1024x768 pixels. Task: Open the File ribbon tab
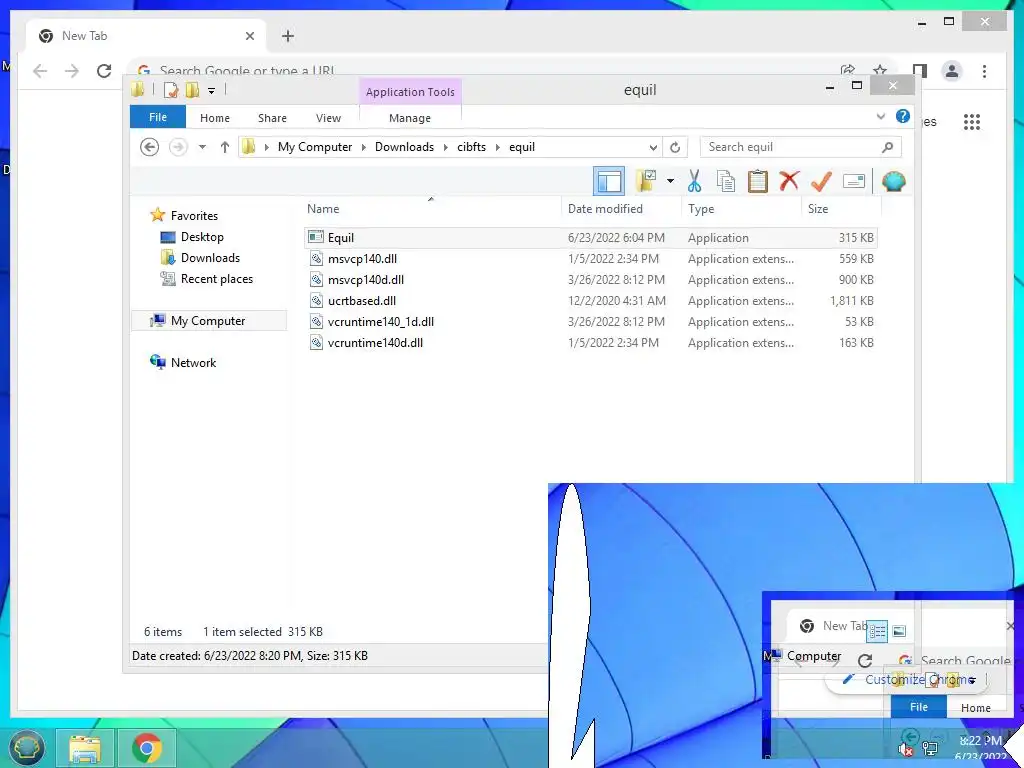(157, 117)
